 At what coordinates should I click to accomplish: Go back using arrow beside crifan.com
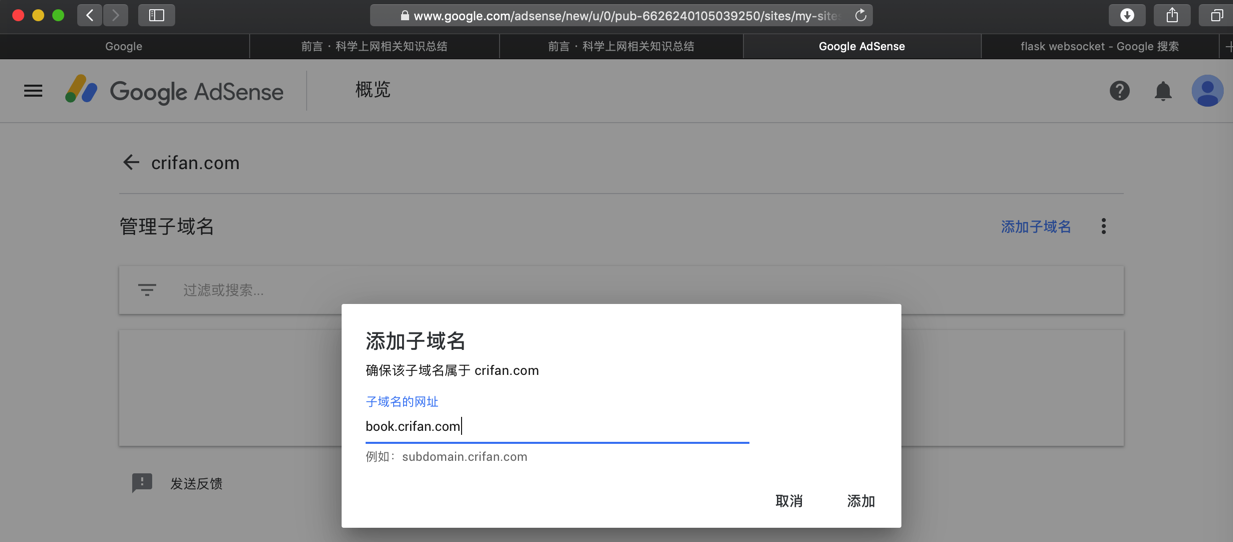[131, 162]
